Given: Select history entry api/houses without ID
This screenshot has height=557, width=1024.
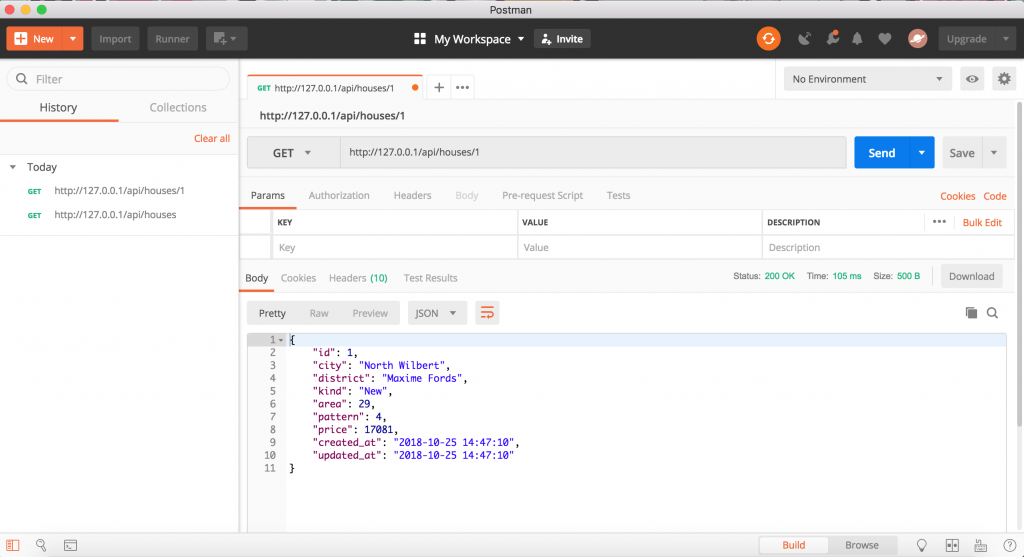Looking at the screenshot, I should coord(115,215).
